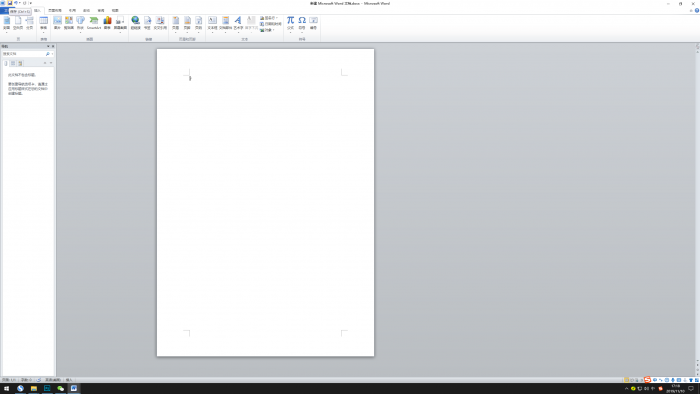Click the Picture insert icon
700x394 pixels.
57,23
